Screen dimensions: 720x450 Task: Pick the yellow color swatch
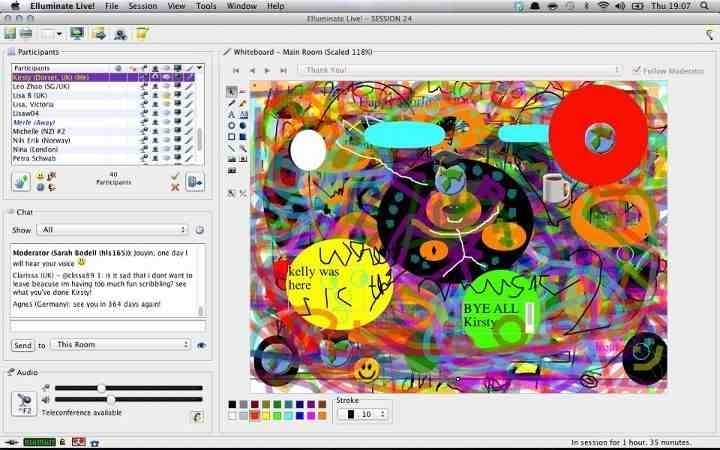click(x=266, y=415)
